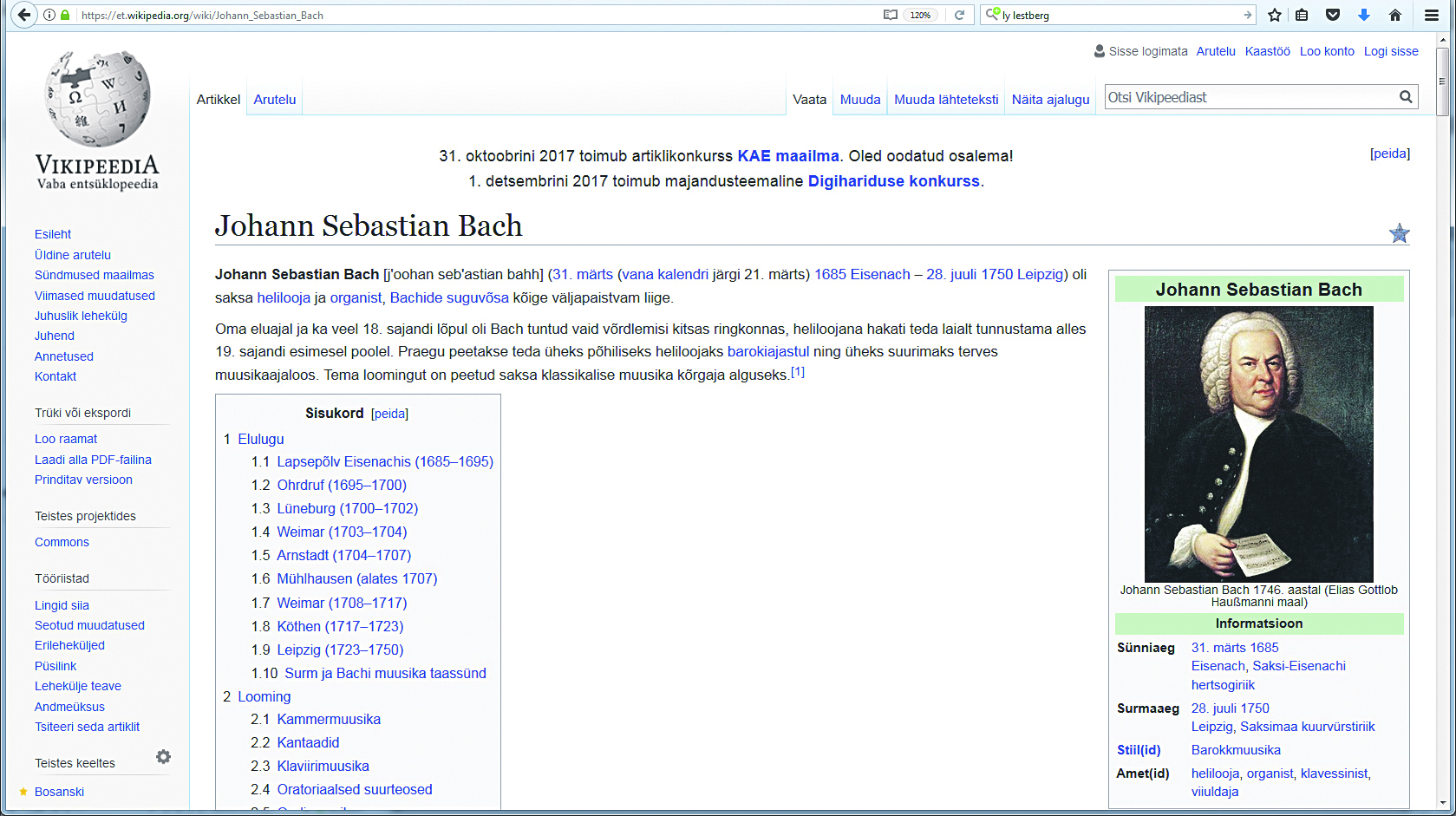Screen dimensions: 1456x816
Task: Reset the 120% zoom level indicator
Action: pyautogui.click(x=920, y=15)
